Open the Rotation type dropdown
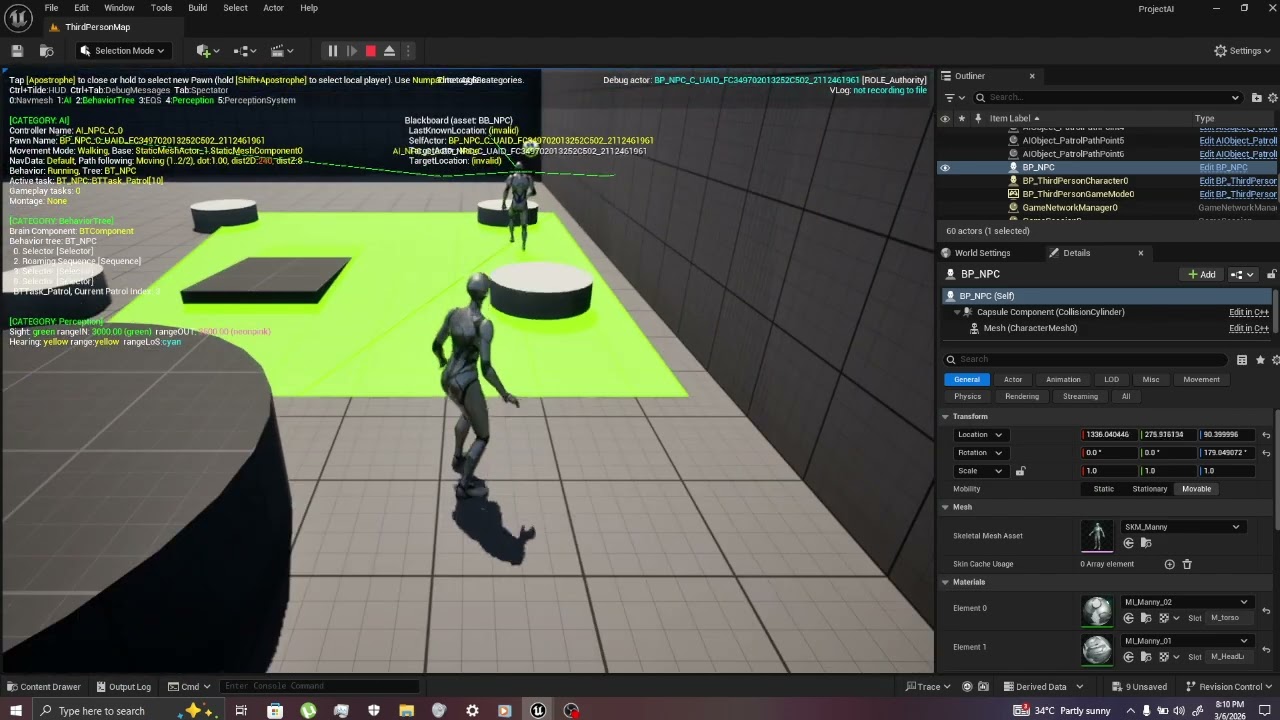This screenshot has width=1280, height=720. tap(980, 453)
